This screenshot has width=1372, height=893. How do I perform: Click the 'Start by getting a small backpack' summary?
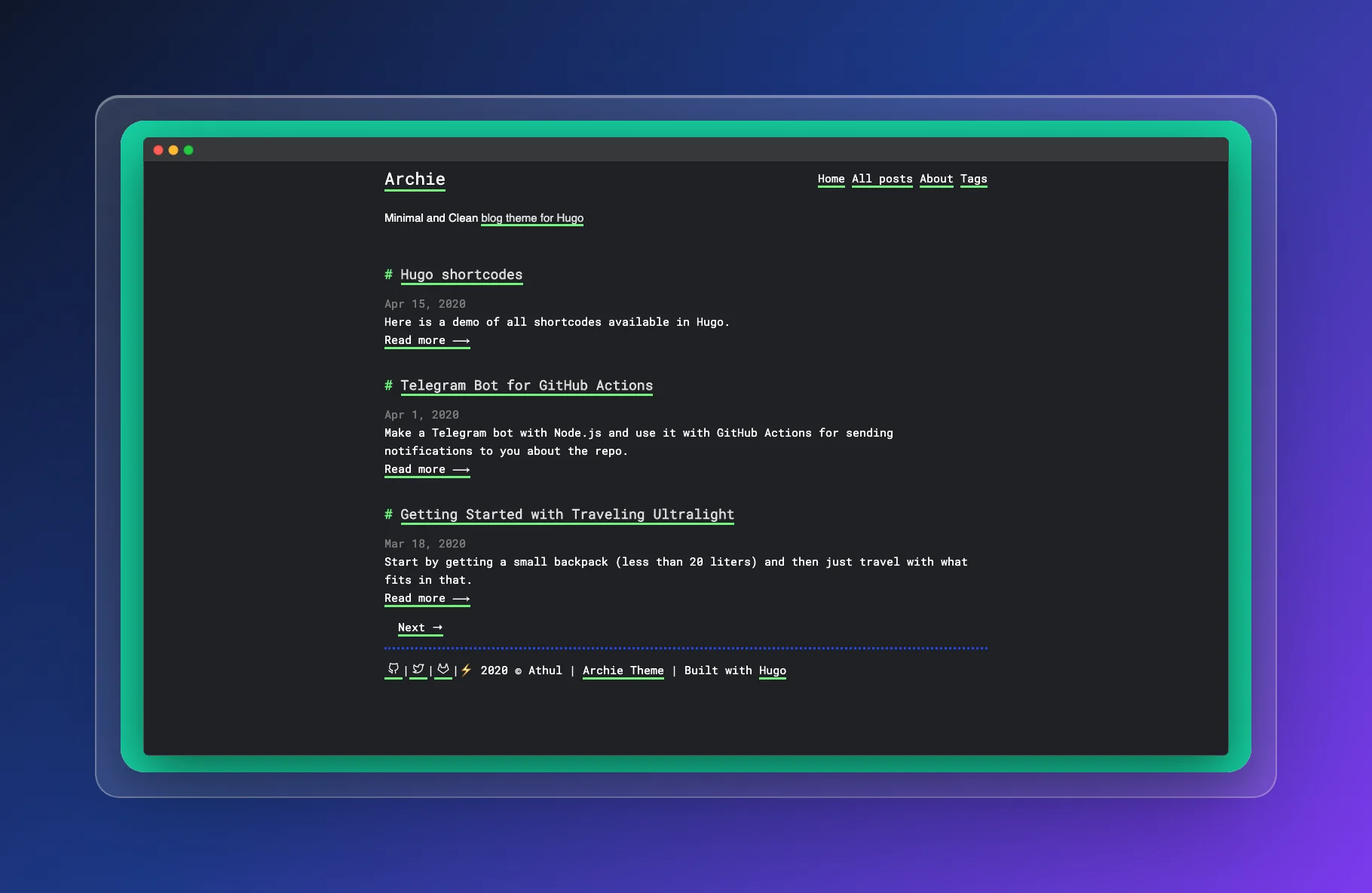[675, 571]
